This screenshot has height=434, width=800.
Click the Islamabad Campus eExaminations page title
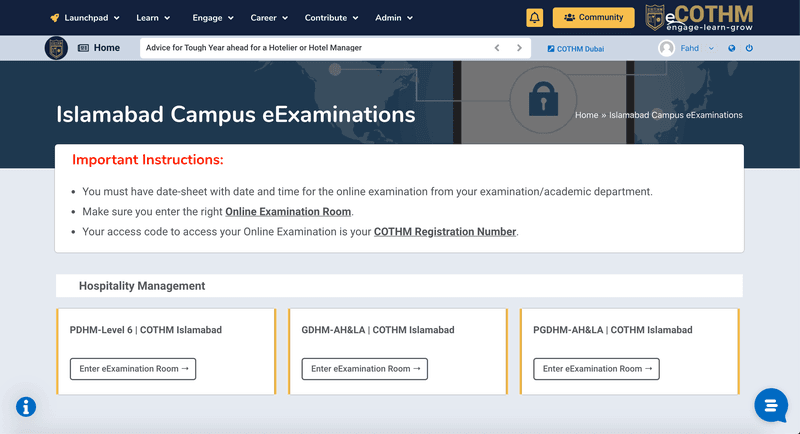click(x=235, y=114)
